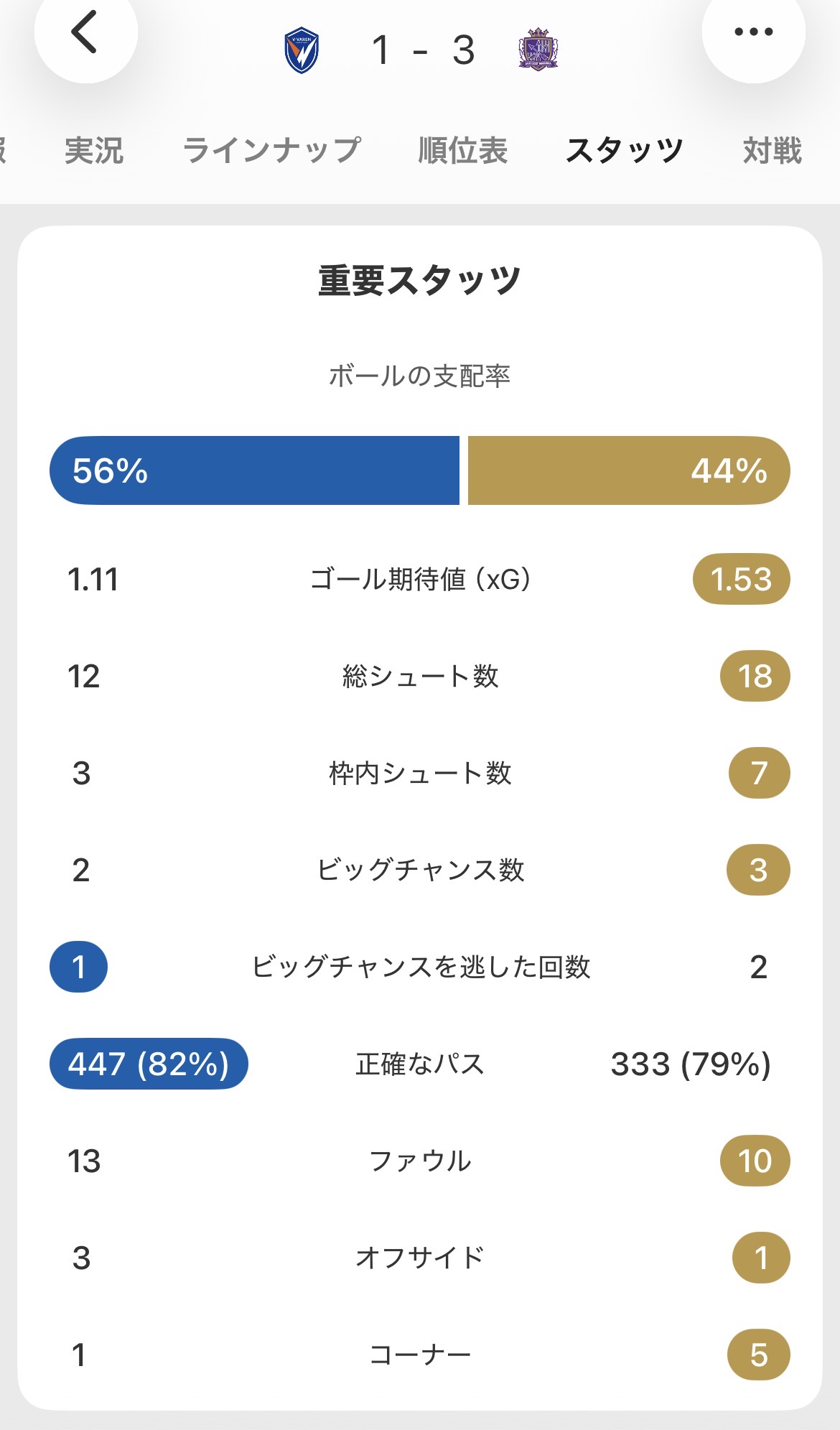Image resolution: width=840 pixels, height=1430 pixels.
Task: Go to the 対戦 tab
Action: coord(772,151)
